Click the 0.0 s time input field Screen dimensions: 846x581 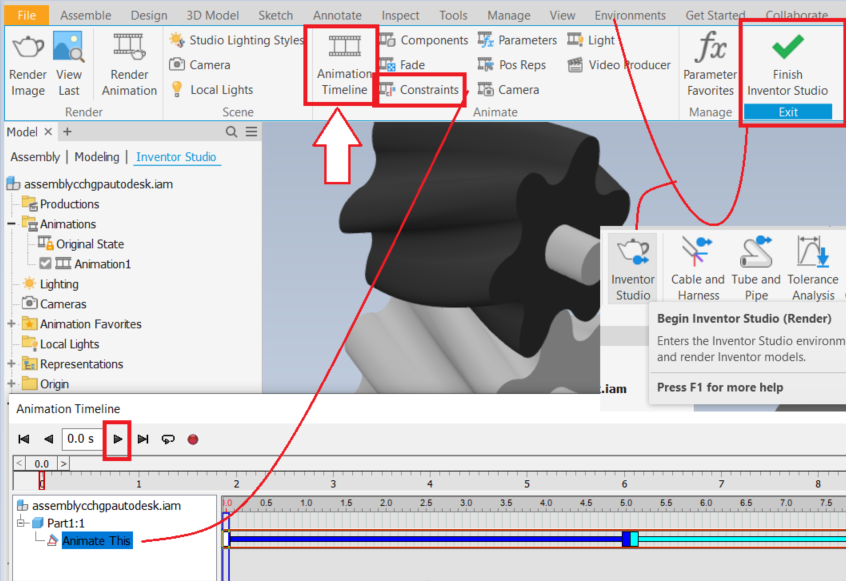[x=81, y=439]
